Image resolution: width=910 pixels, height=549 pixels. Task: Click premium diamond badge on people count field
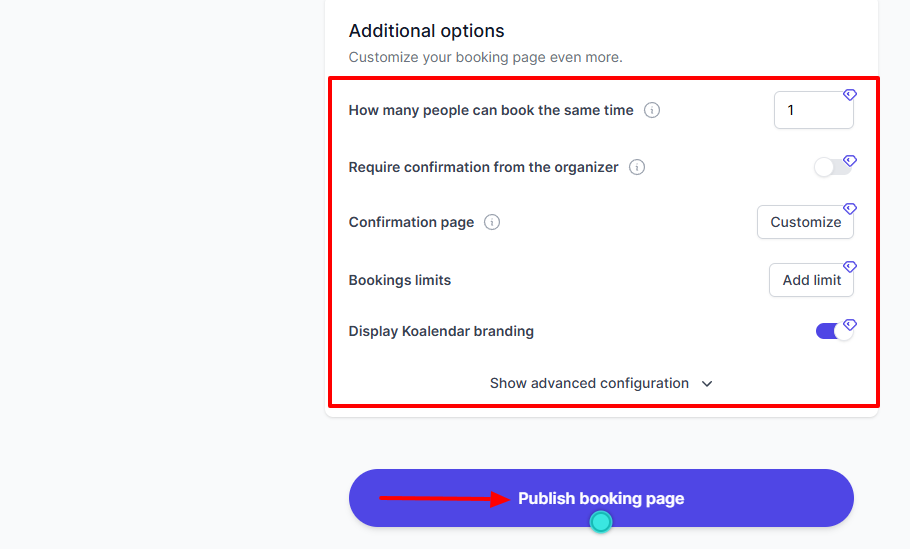[850, 95]
